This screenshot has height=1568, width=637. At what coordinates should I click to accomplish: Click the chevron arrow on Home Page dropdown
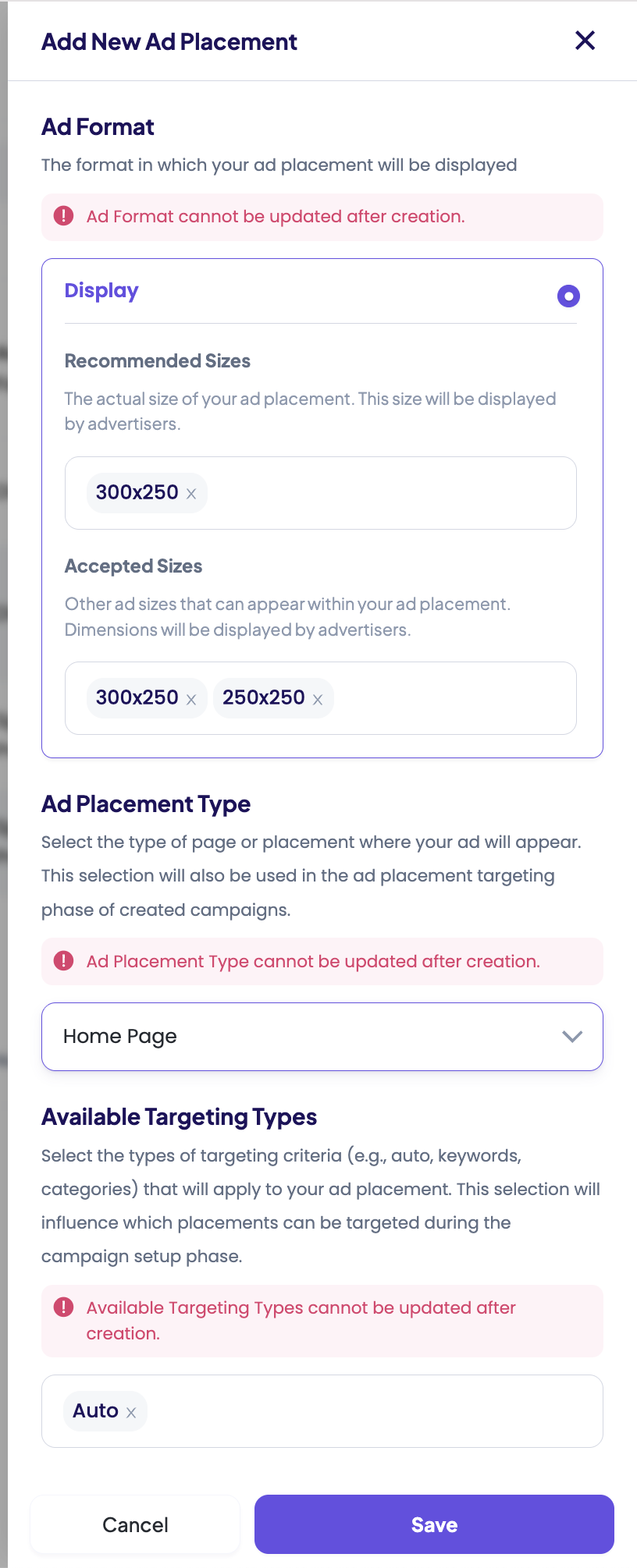[572, 1036]
